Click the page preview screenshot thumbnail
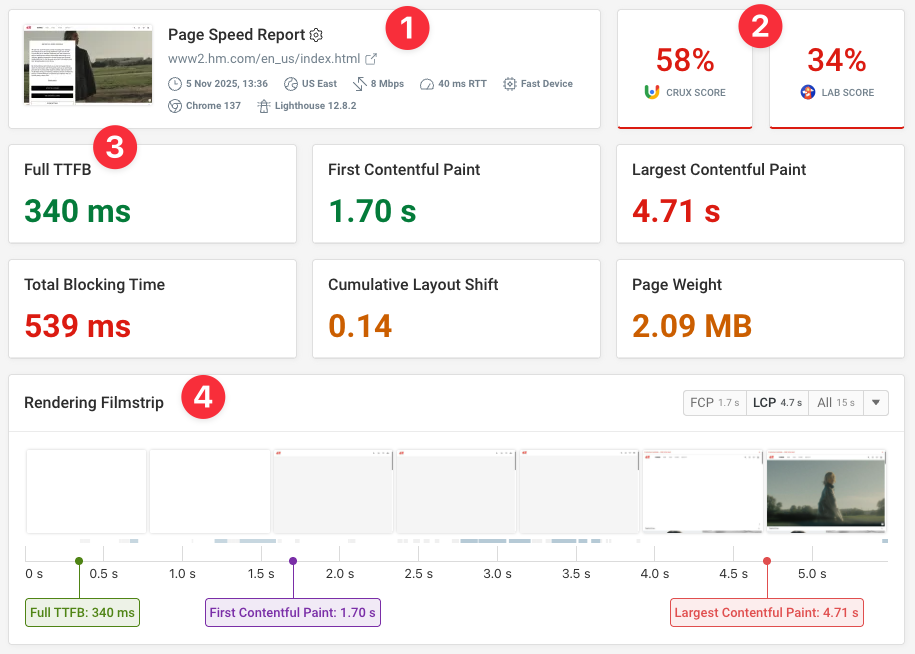 (x=87, y=63)
